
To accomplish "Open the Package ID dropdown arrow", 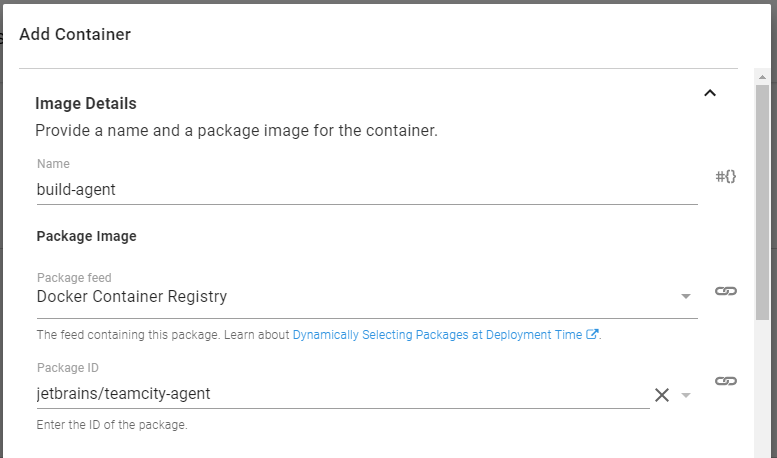I will [686, 395].
